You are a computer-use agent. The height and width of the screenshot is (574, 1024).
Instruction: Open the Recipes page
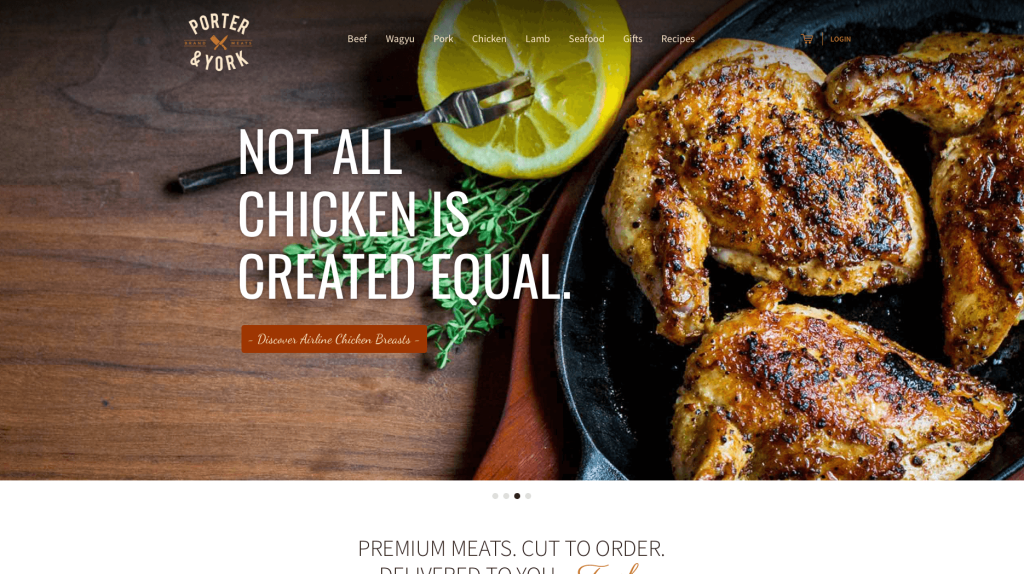click(x=678, y=39)
